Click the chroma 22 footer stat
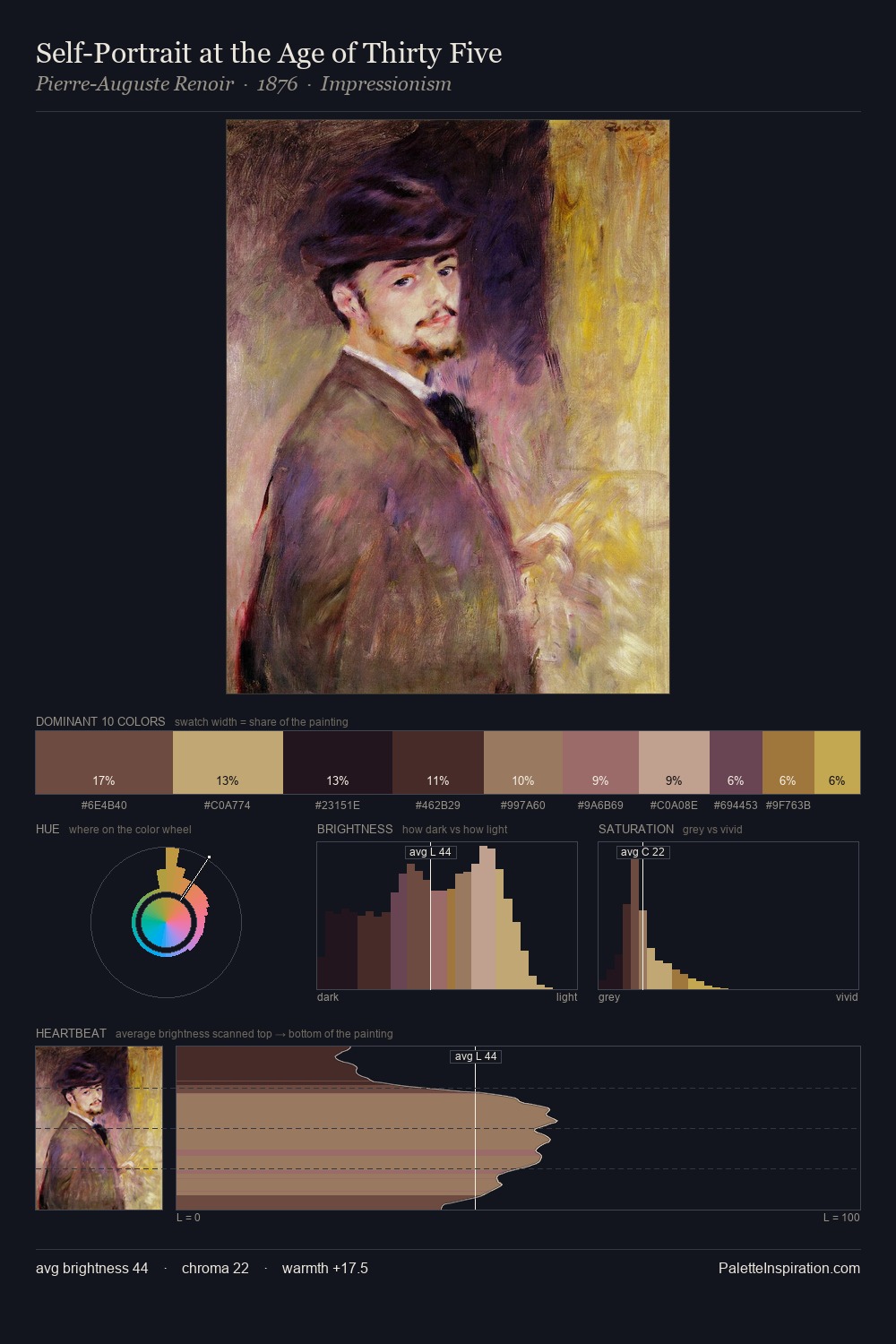 coord(215,1268)
